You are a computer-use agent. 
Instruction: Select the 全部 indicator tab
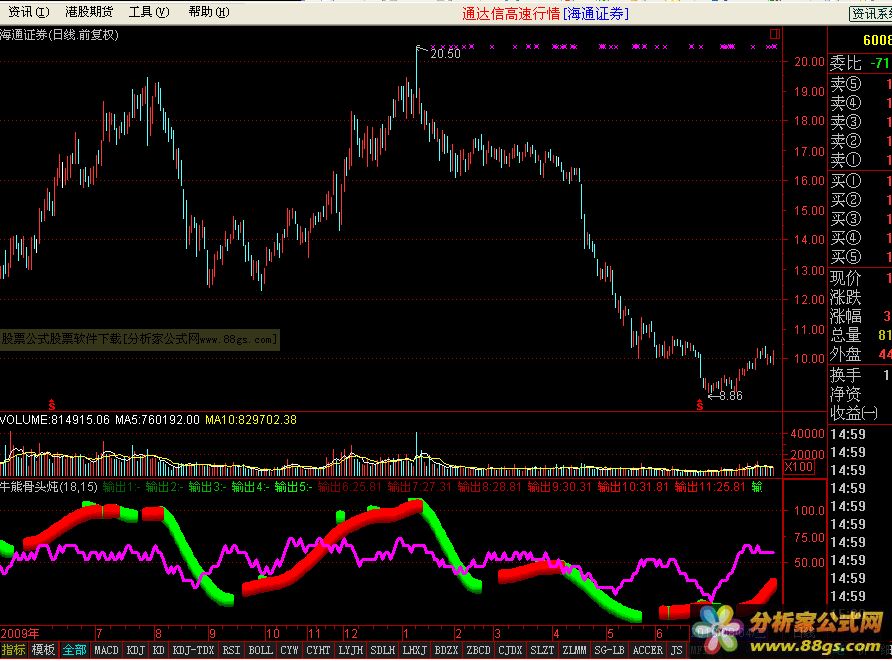(x=75, y=650)
